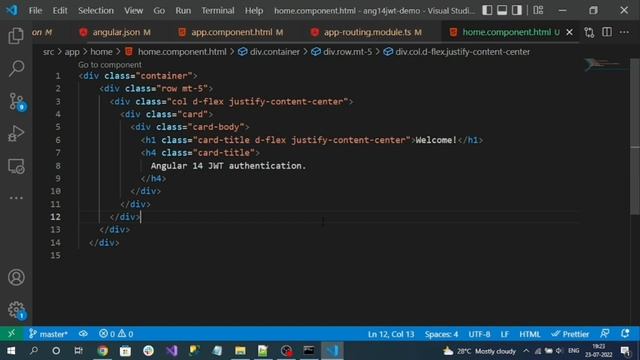The width and height of the screenshot is (640, 360).
Task: Expand the home.component.html breadcrumb
Action: [x=176, y=52]
